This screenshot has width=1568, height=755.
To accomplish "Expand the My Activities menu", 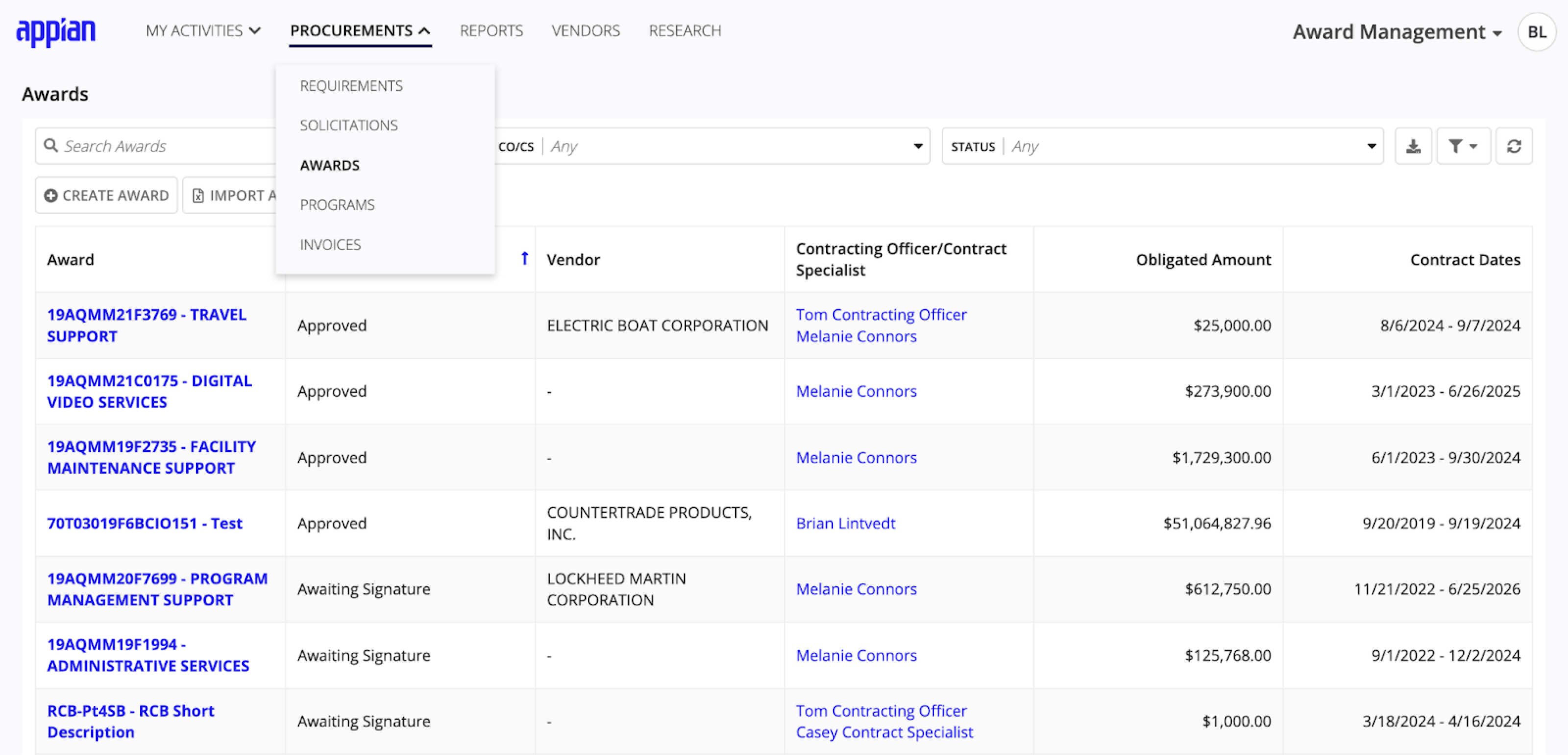I will tap(203, 30).
